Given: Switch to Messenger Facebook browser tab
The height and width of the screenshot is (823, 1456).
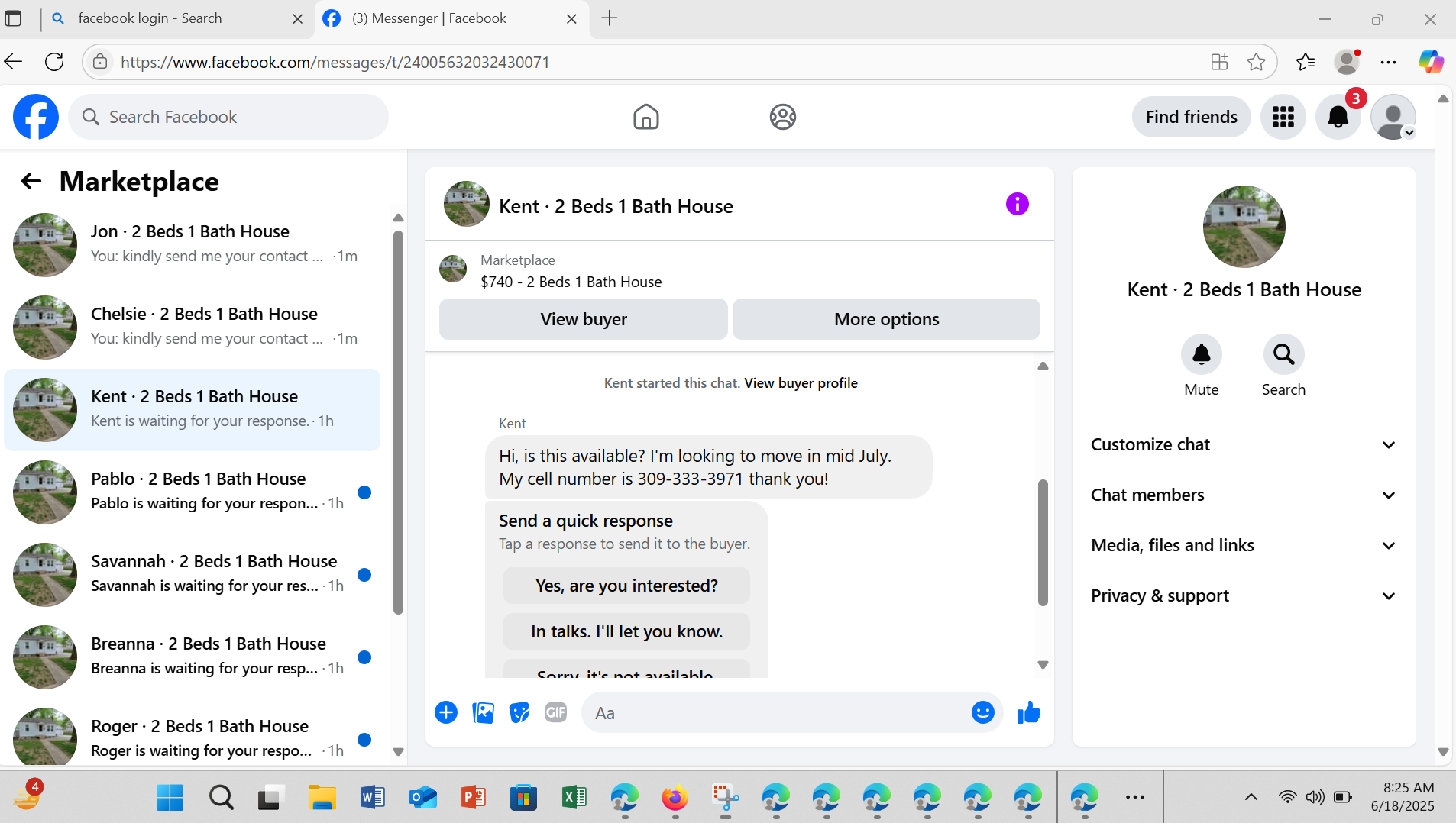Looking at the screenshot, I should pyautogui.click(x=451, y=18).
